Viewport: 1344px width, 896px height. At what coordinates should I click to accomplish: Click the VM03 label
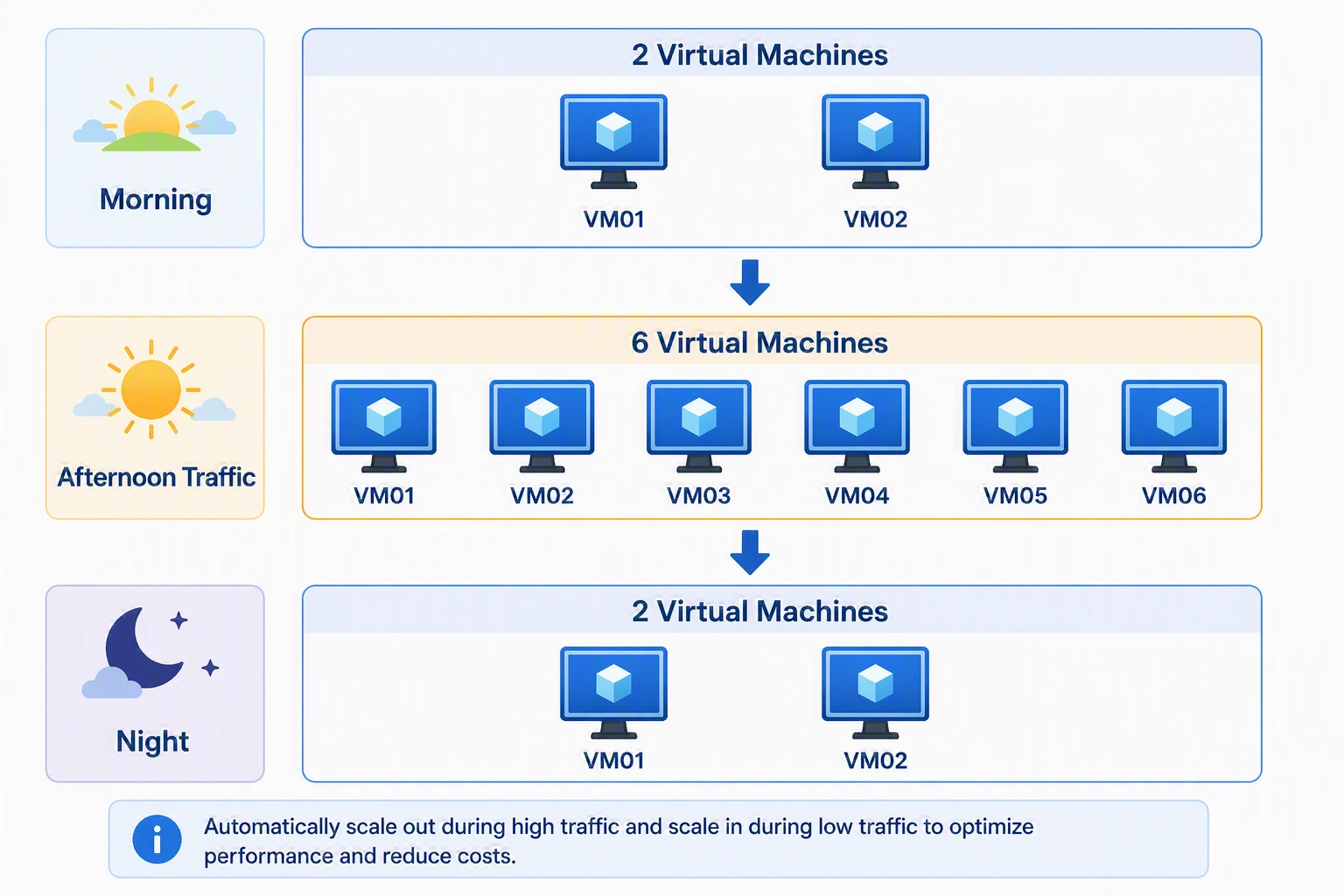[699, 496]
